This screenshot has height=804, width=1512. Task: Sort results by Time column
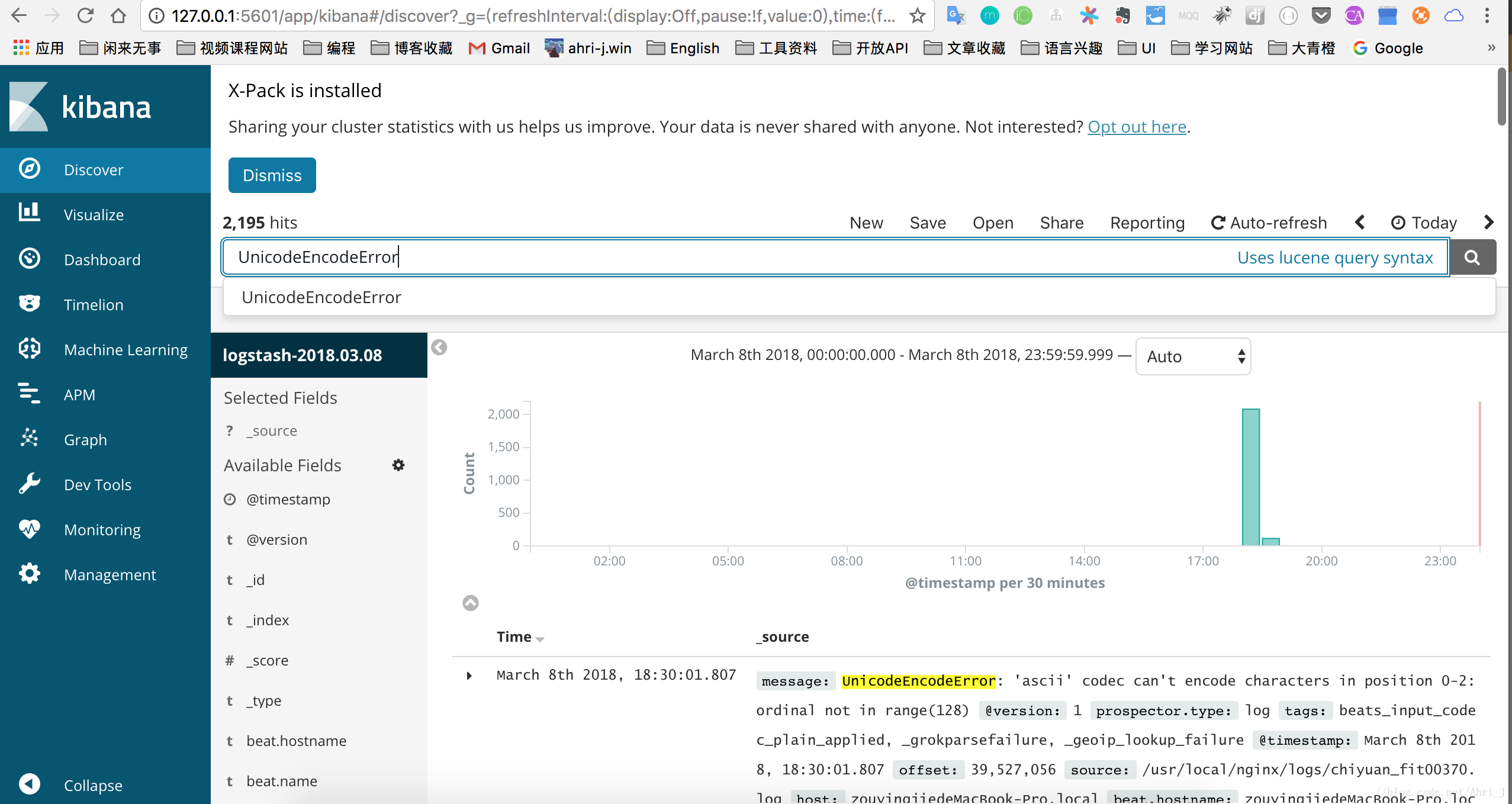(520, 637)
